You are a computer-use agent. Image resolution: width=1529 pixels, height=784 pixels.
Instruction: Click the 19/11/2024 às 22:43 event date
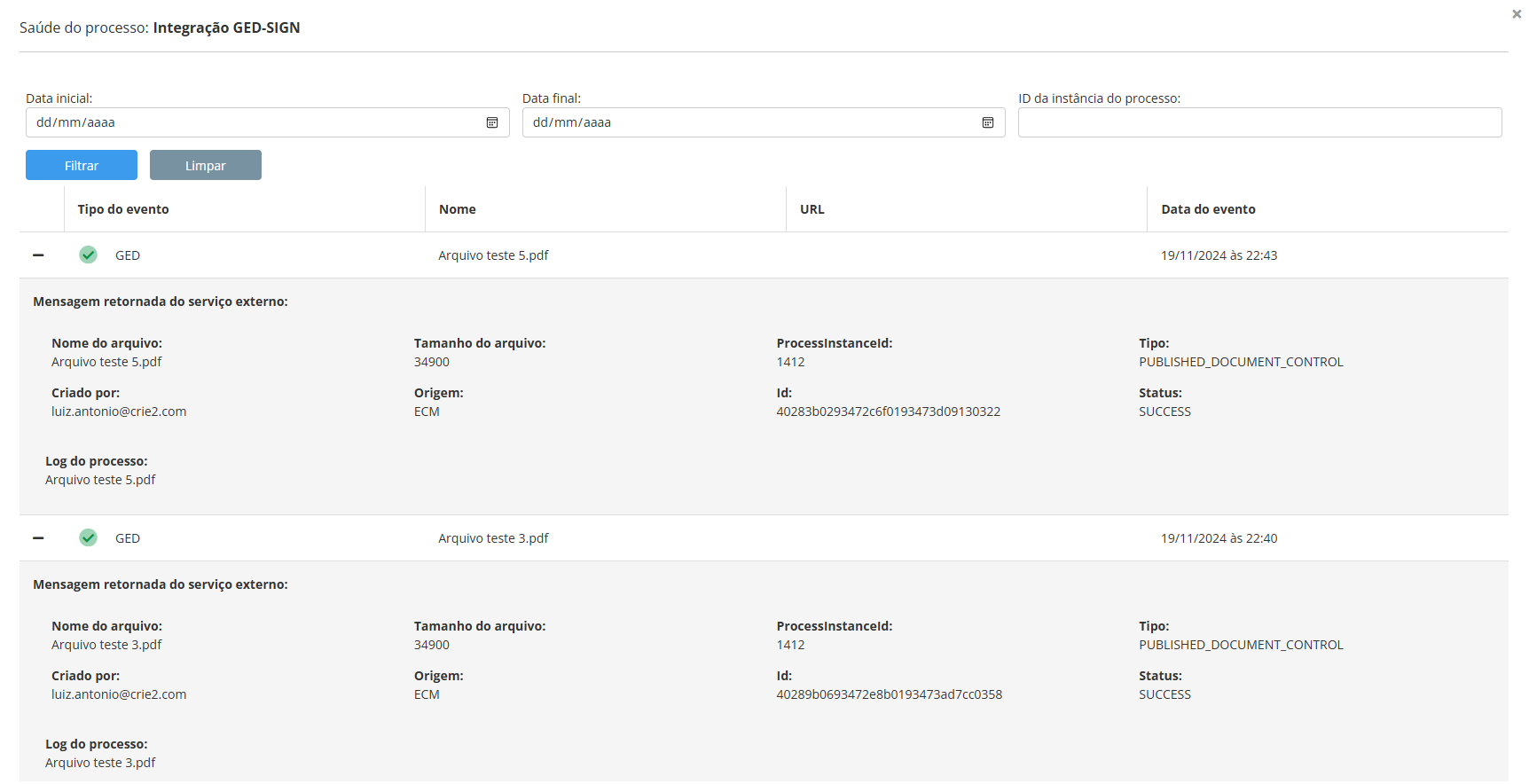1219,255
